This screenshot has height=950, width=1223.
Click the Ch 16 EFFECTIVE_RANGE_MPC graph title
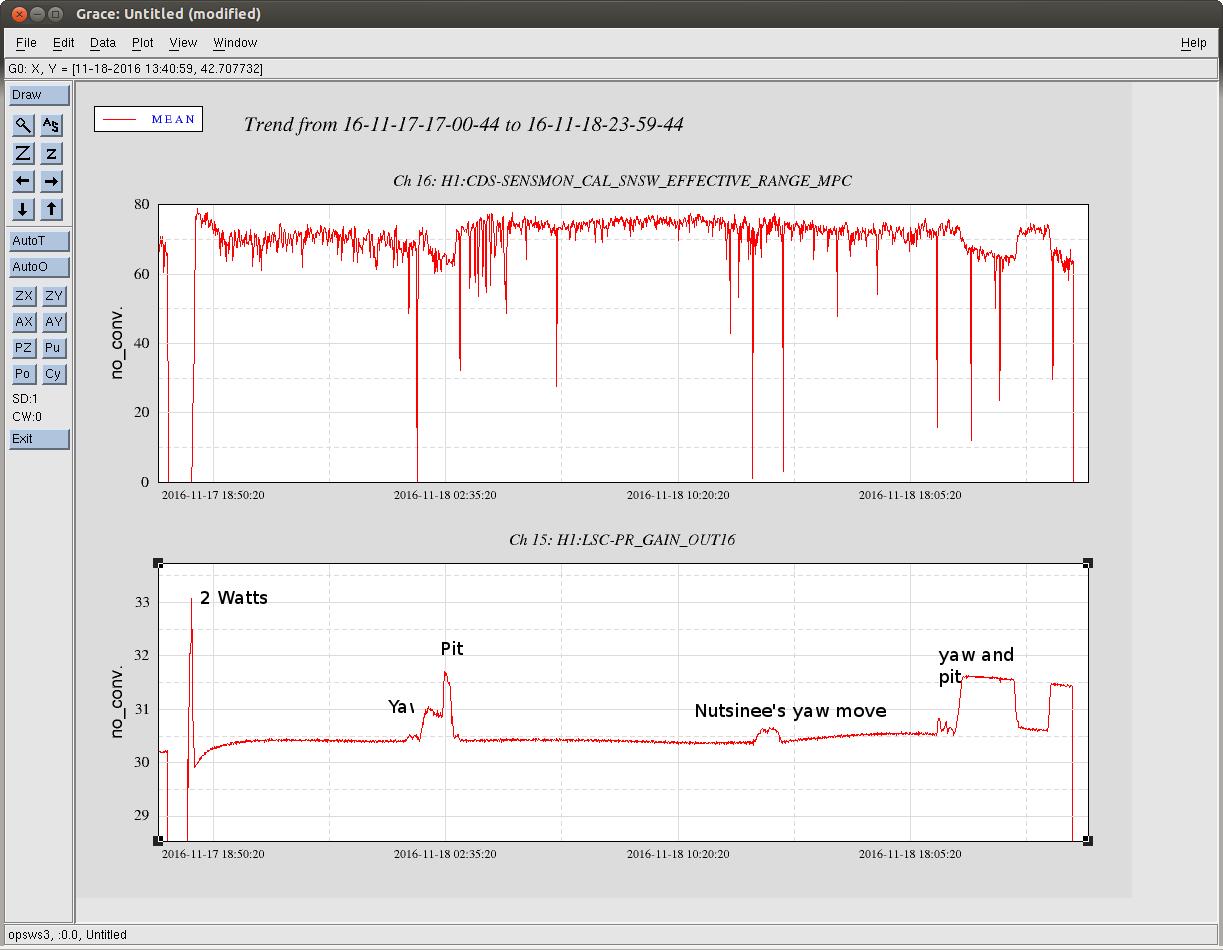coord(622,181)
